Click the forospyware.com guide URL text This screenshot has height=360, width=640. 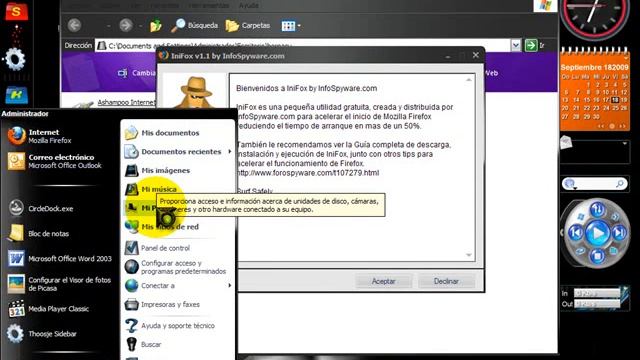point(308,173)
